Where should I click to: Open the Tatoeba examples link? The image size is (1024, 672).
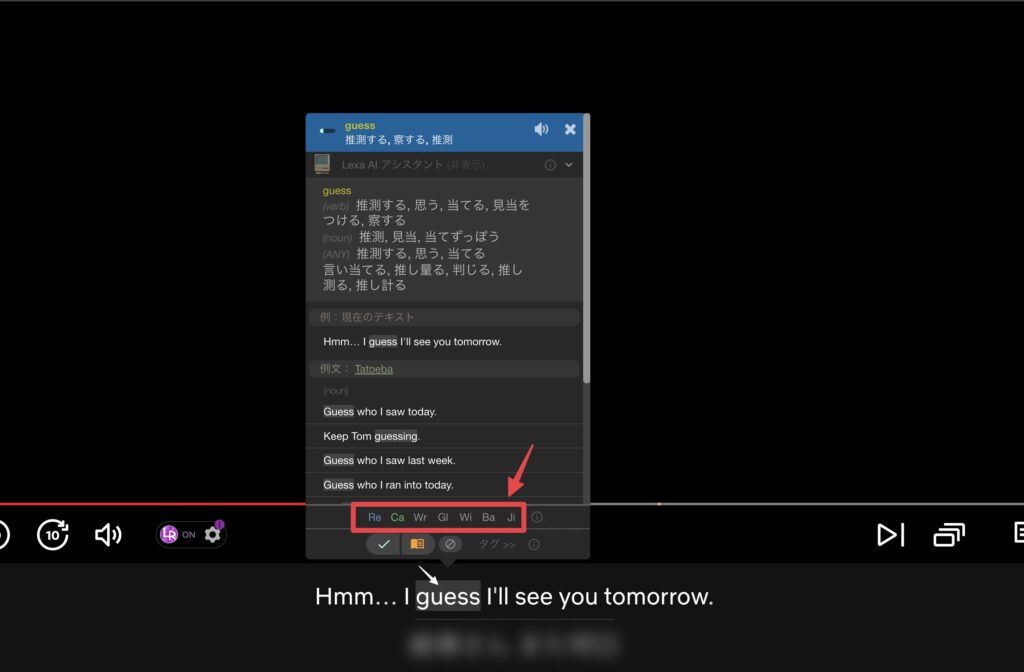(x=374, y=369)
